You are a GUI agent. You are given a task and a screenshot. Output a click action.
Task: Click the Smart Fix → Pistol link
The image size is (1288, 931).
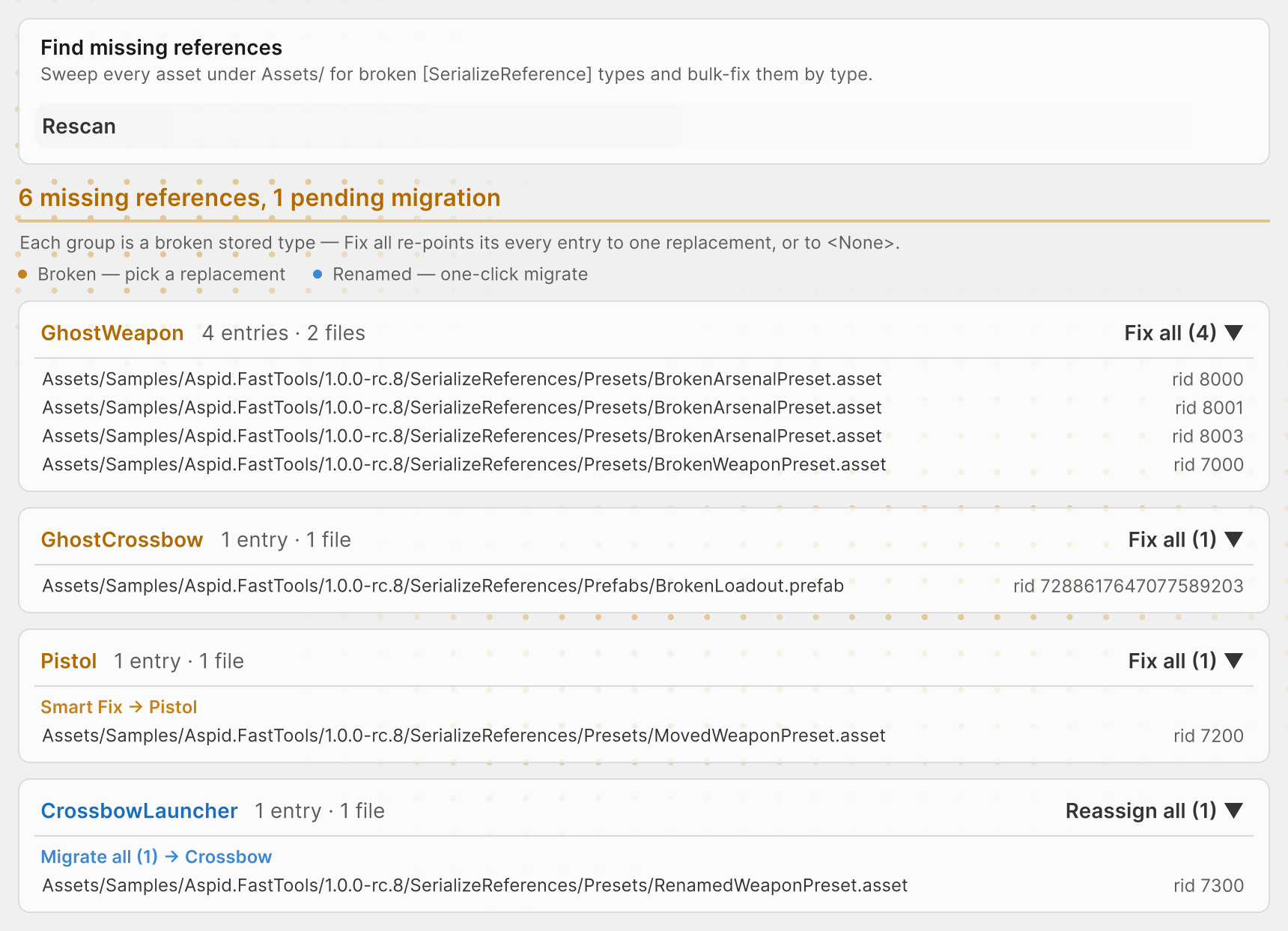[x=118, y=707]
